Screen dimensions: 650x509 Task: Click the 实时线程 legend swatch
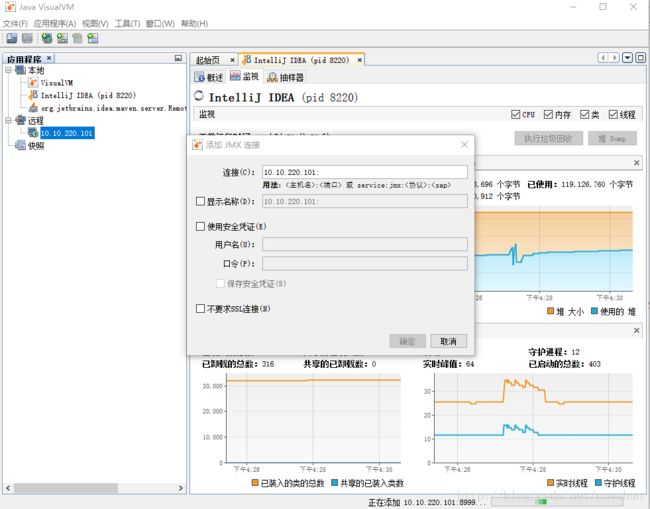pyautogui.click(x=551, y=483)
